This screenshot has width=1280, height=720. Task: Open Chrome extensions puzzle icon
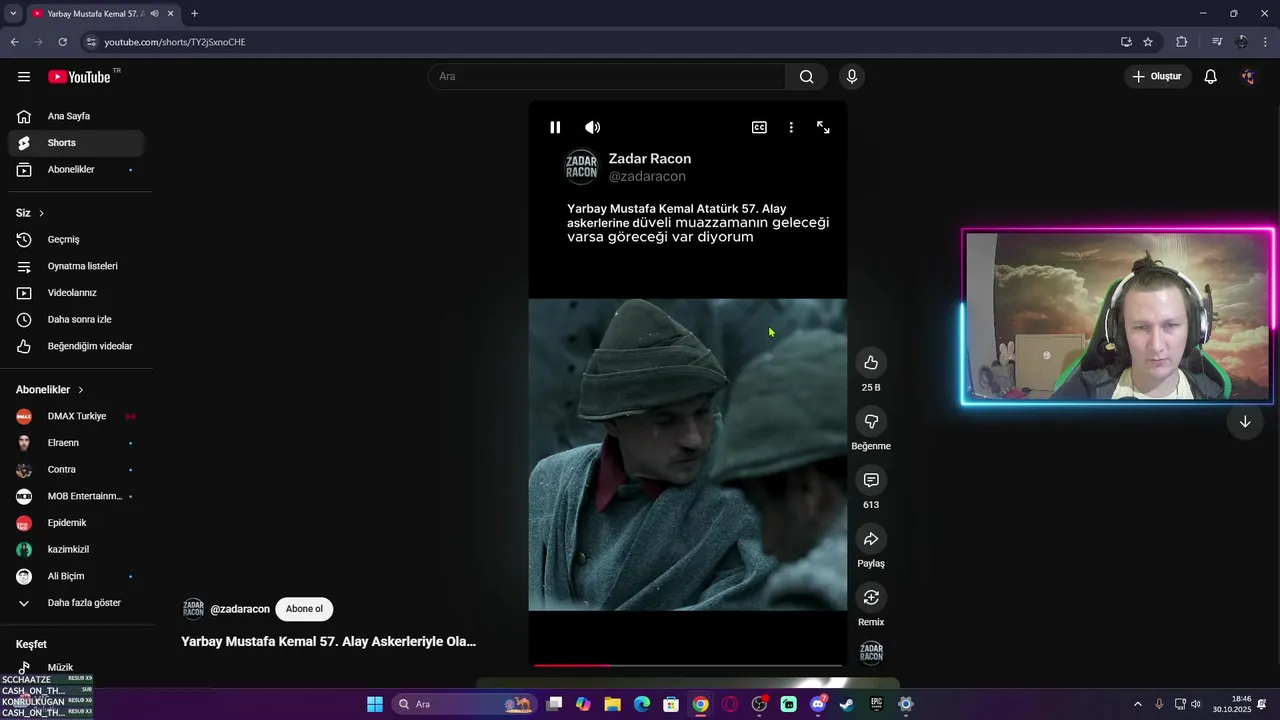[1181, 42]
